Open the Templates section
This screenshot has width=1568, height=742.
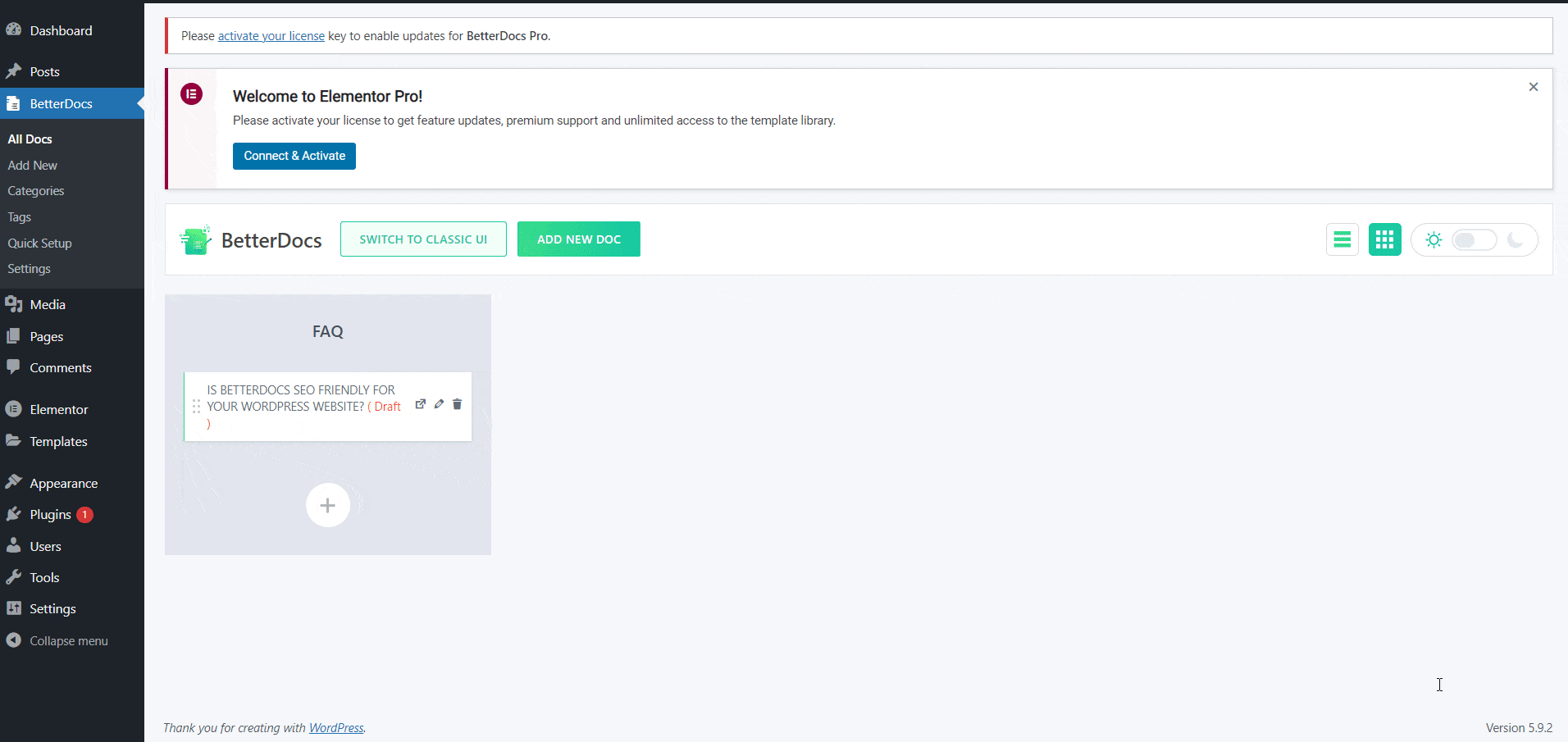[x=58, y=441]
